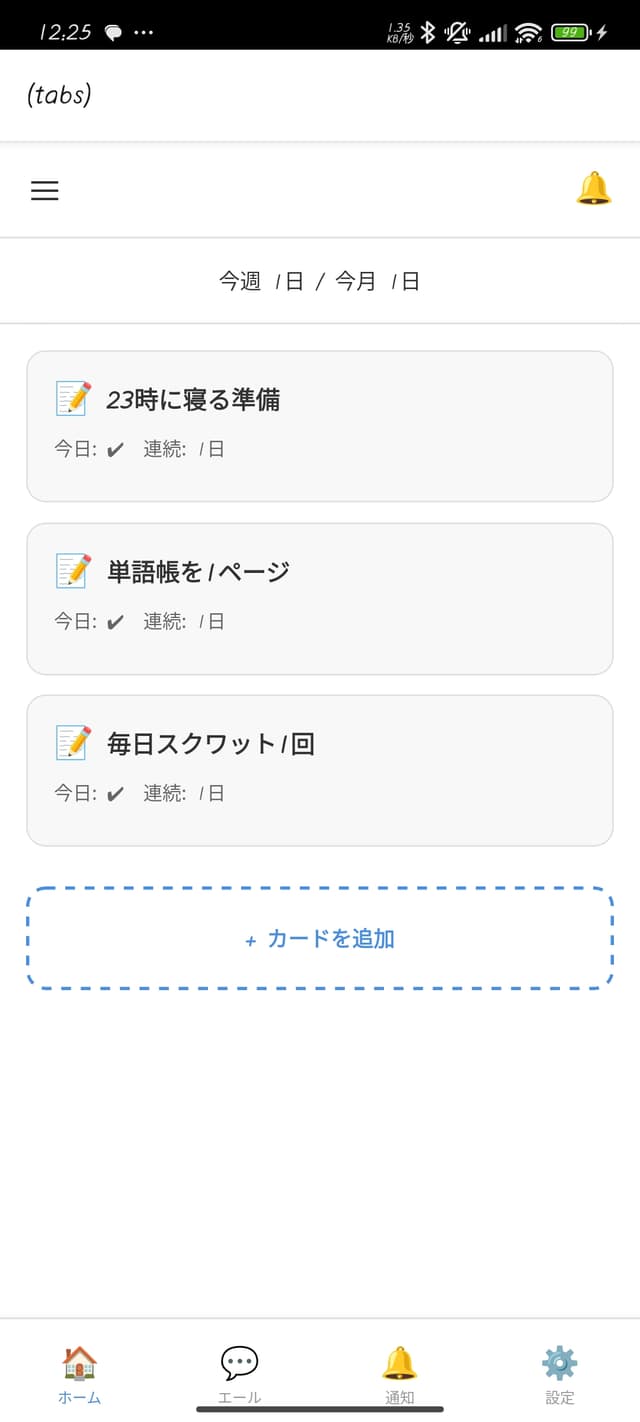This screenshot has width=640, height=1422.
Task: Tap the memo icon on 23時に寝る準備 card
Action: 74,397
